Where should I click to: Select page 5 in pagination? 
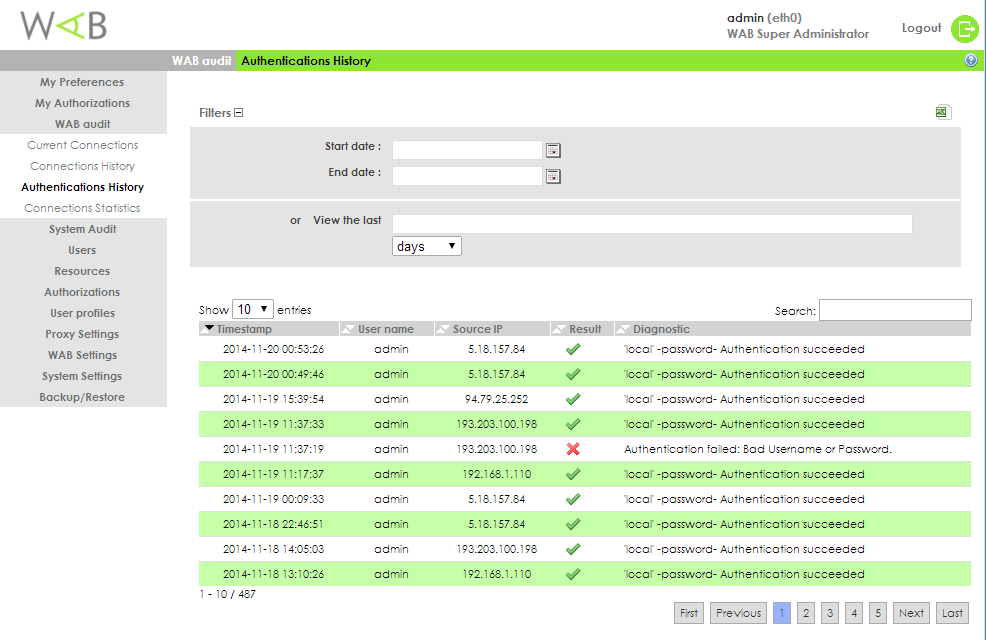[x=878, y=613]
